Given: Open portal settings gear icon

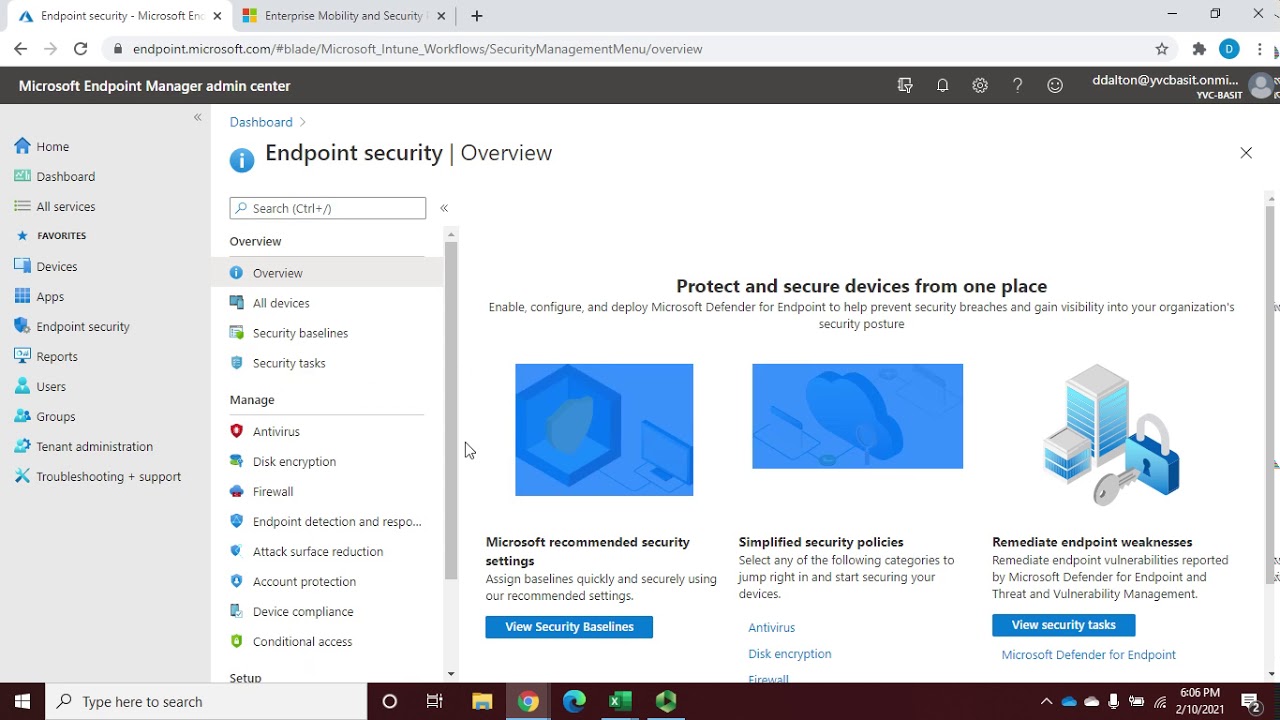Looking at the screenshot, I should [x=980, y=86].
